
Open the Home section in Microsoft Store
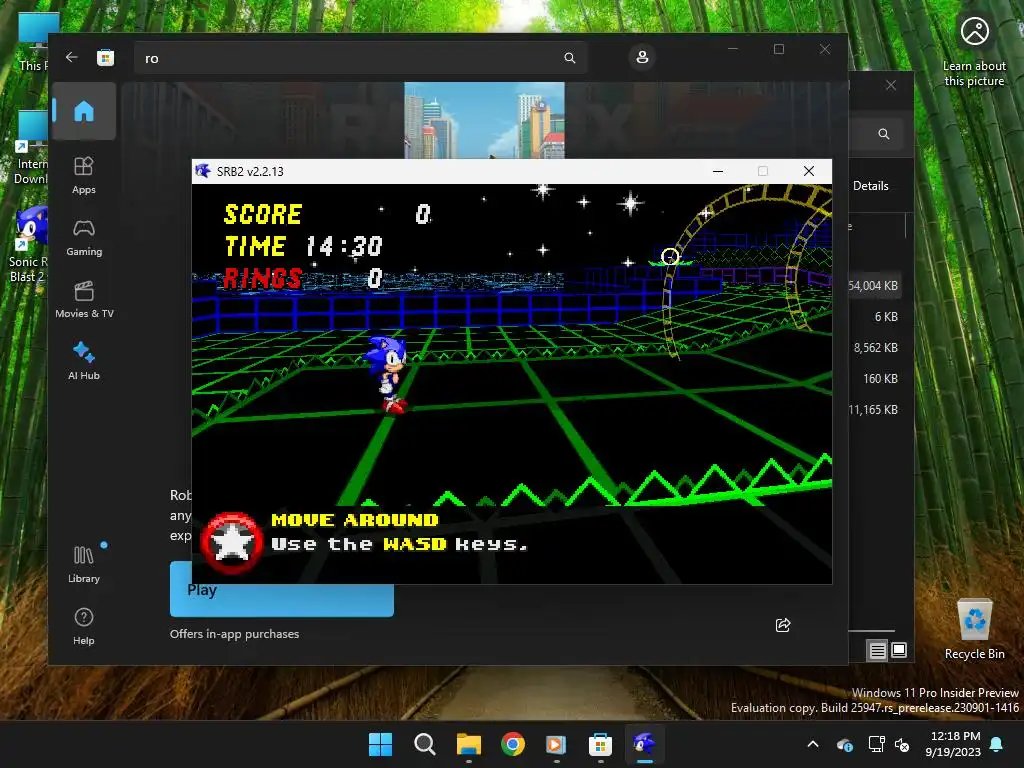(84, 111)
